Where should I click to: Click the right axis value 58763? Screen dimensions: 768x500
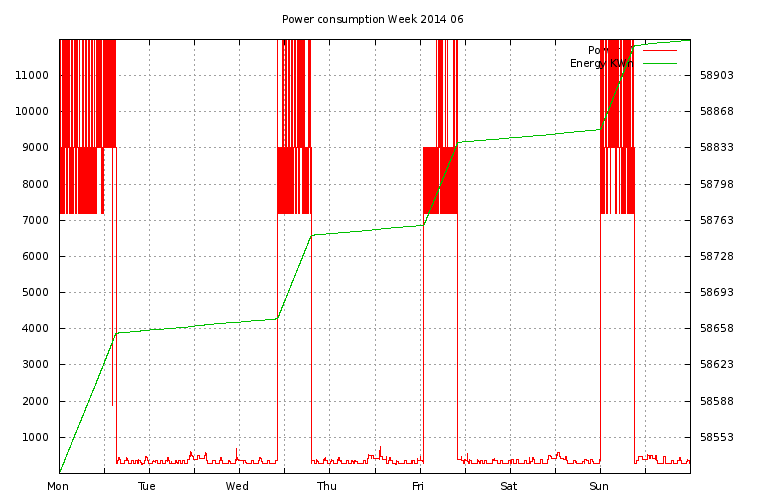(x=717, y=220)
